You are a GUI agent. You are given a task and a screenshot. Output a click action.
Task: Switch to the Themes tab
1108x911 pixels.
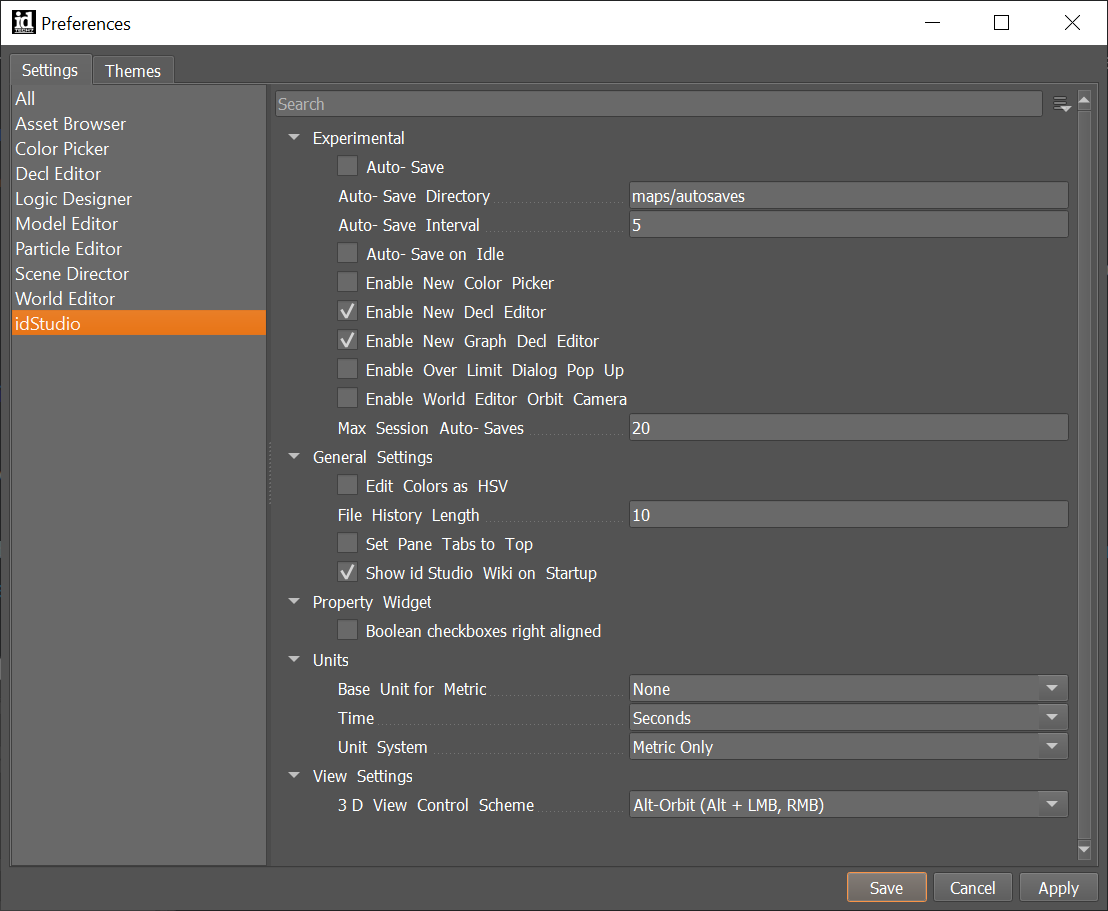coord(133,71)
